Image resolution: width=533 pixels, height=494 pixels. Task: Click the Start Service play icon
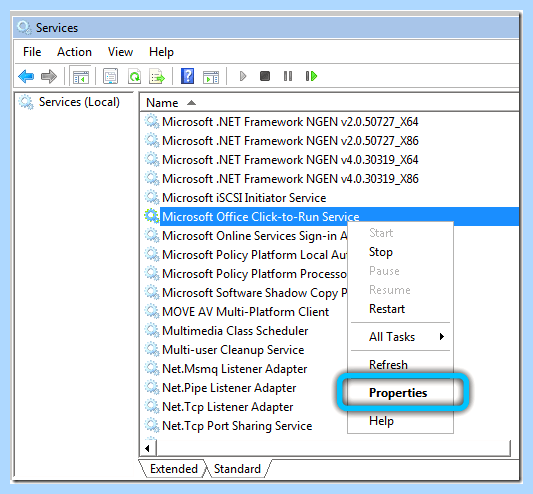click(x=243, y=76)
